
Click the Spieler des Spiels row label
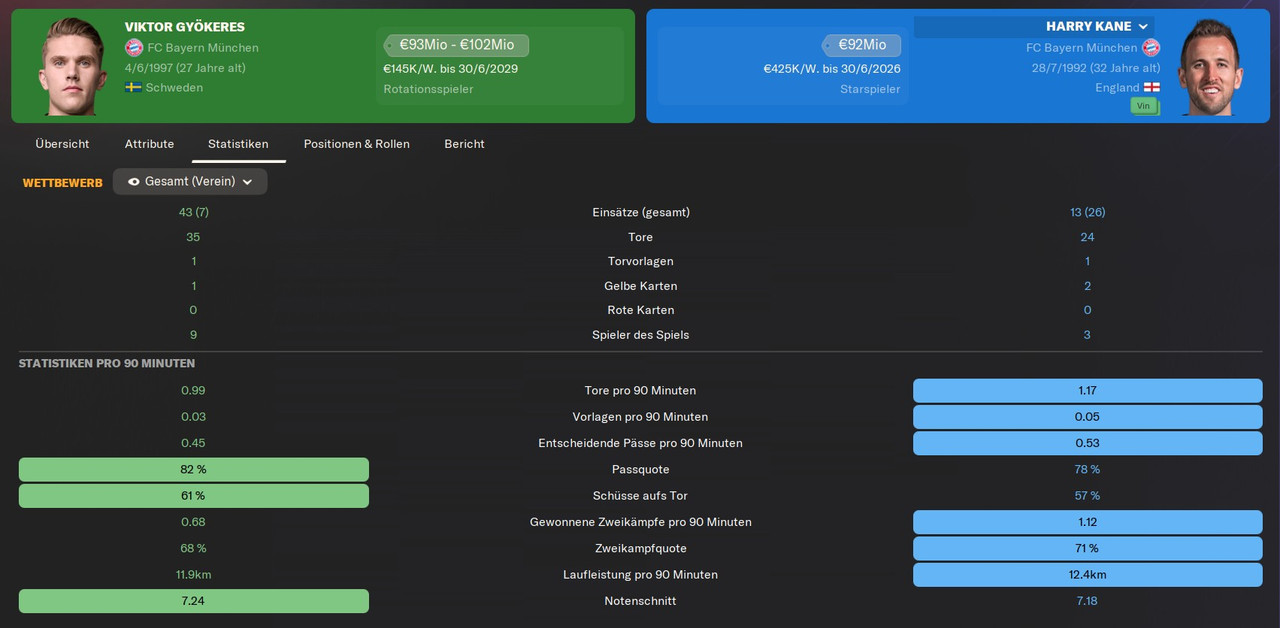click(x=641, y=335)
